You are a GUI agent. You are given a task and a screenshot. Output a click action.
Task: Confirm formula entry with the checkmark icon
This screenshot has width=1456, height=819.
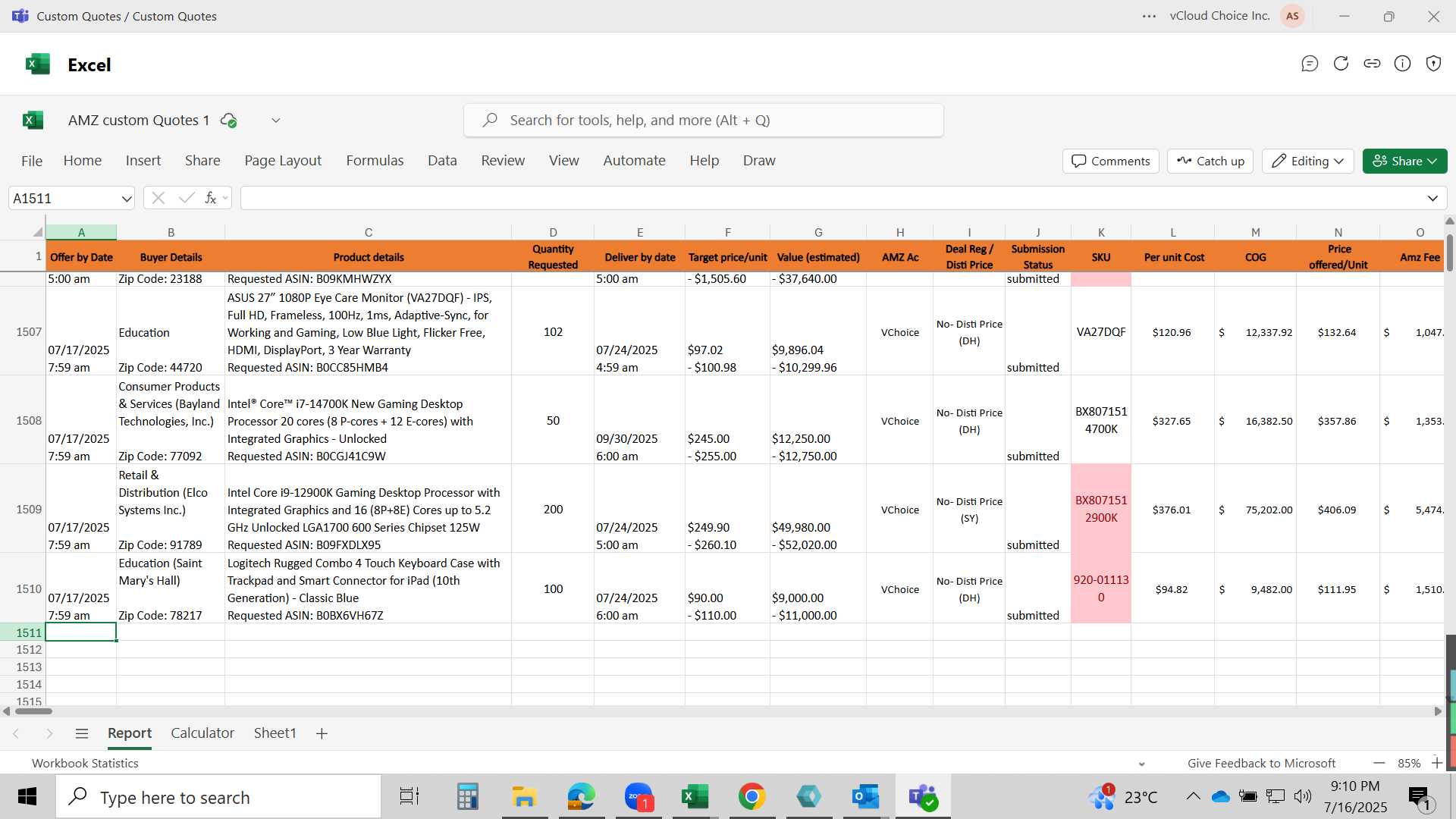point(187,198)
